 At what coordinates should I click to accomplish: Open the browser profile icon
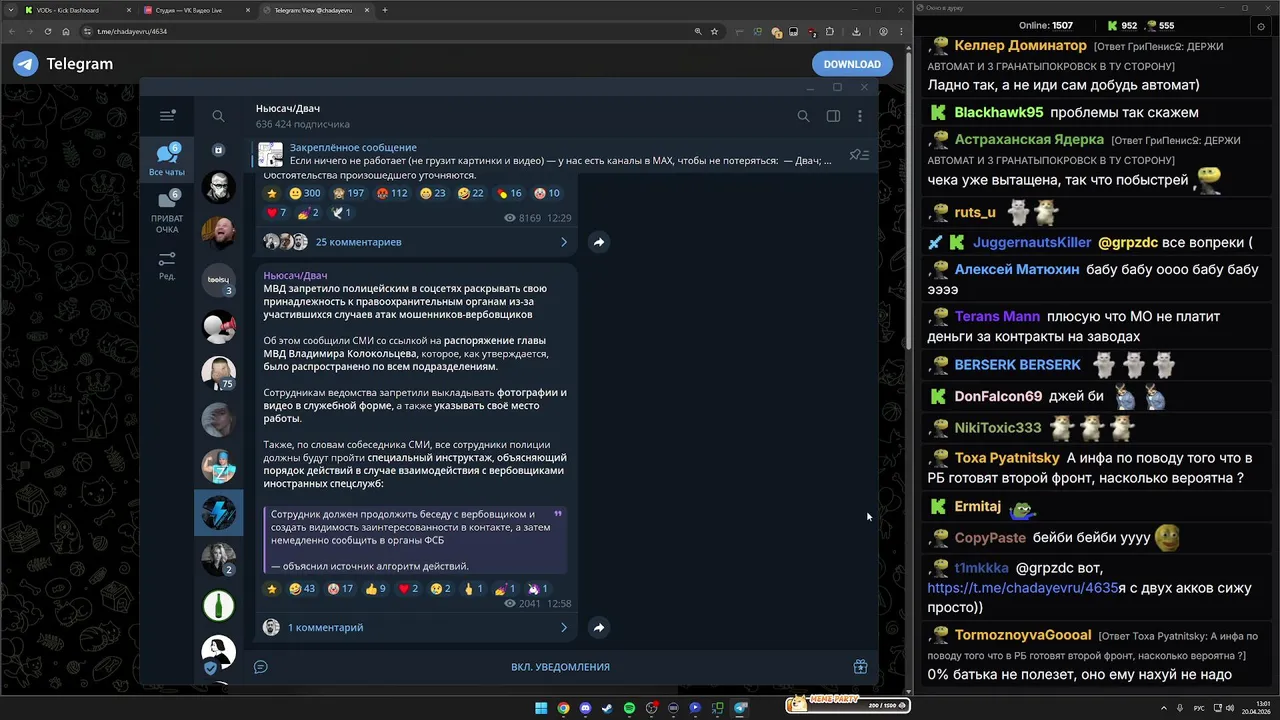(x=883, y=31)
